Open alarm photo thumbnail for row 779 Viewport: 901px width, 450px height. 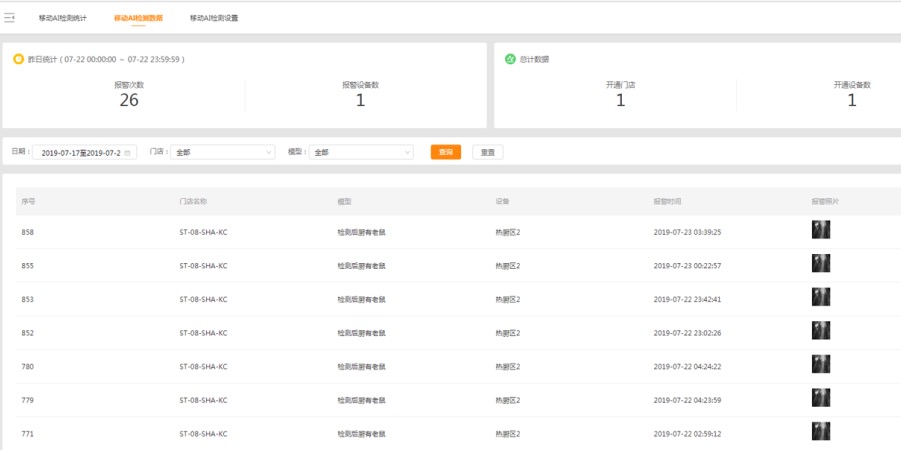click(x=821, y=397)
